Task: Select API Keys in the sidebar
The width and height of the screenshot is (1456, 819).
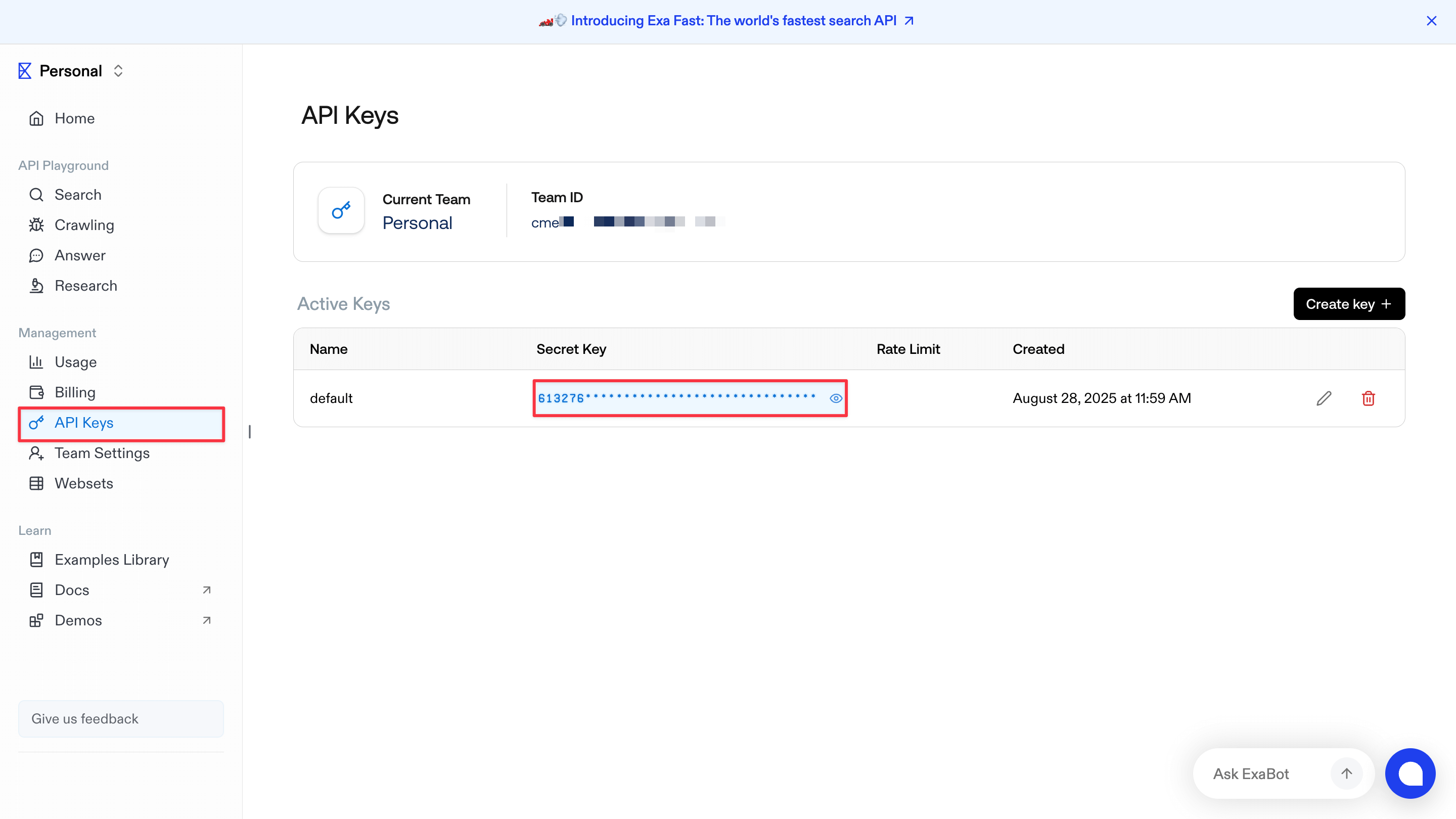Action: pos(83,422)
